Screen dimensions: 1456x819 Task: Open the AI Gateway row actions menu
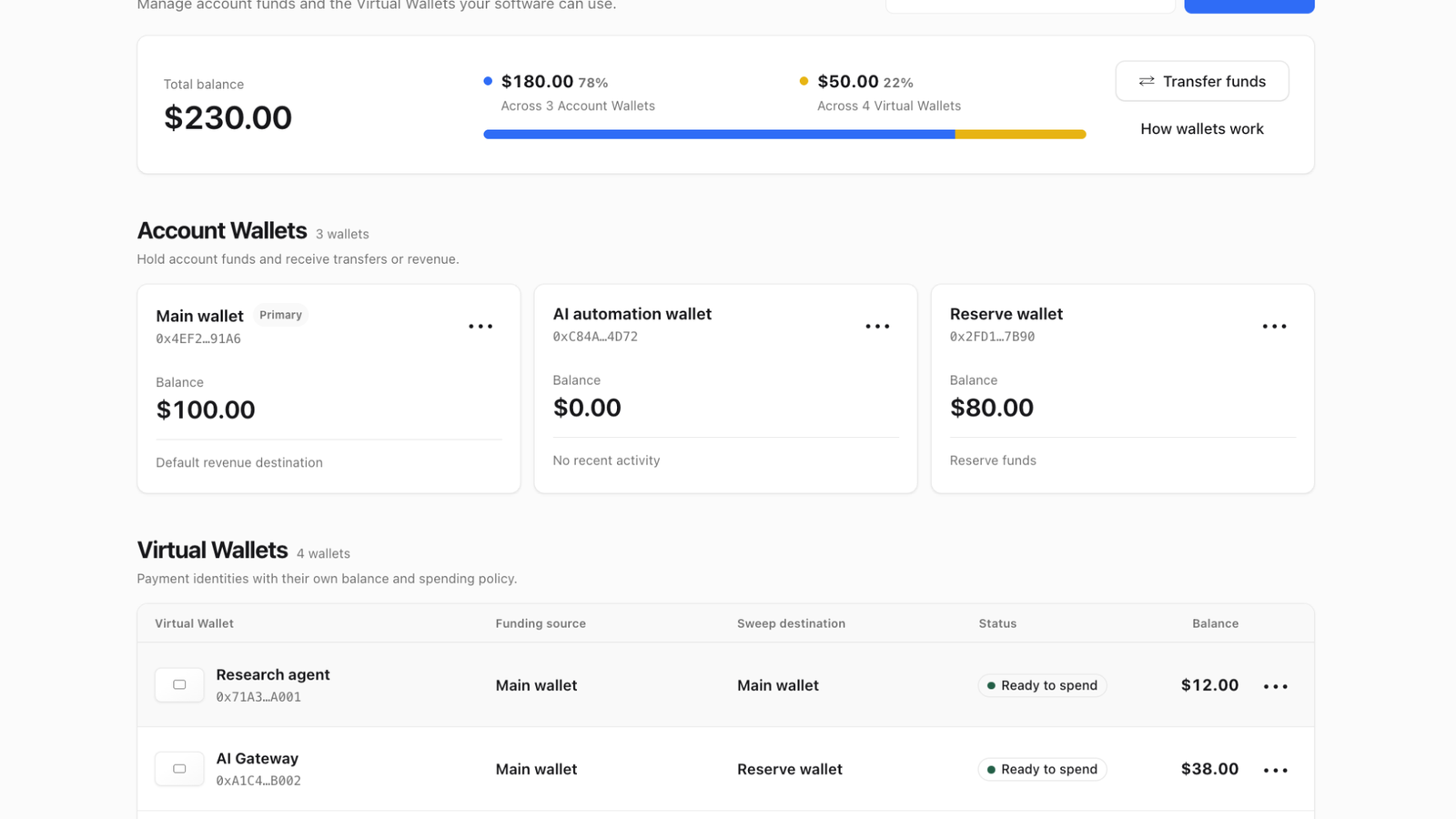(x=1276, y=770)
